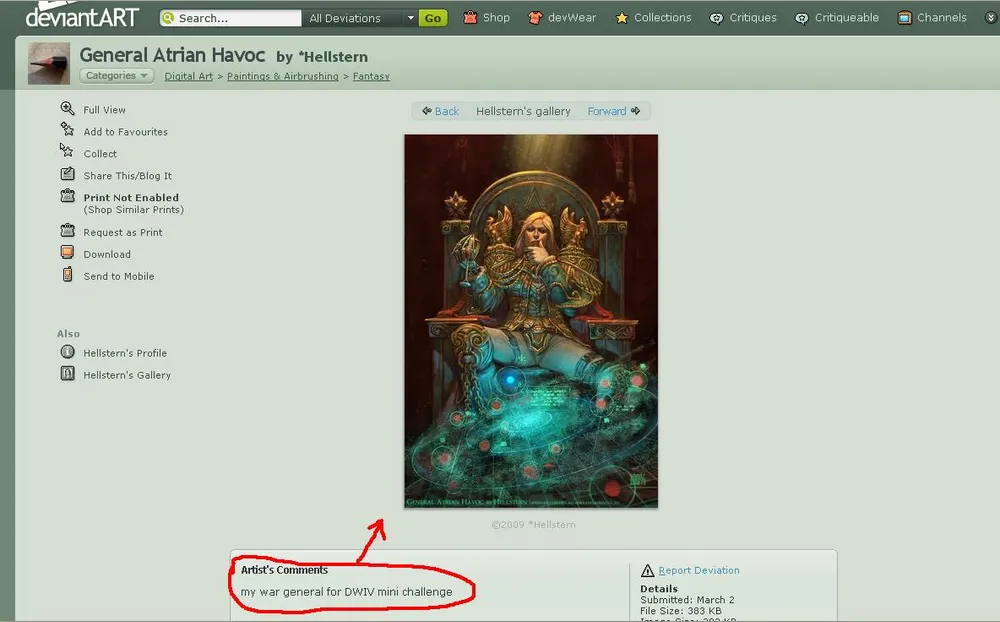Click the Channels TV icon
This screenshot has height=622, width=1000.
click(x=904, y=18)
